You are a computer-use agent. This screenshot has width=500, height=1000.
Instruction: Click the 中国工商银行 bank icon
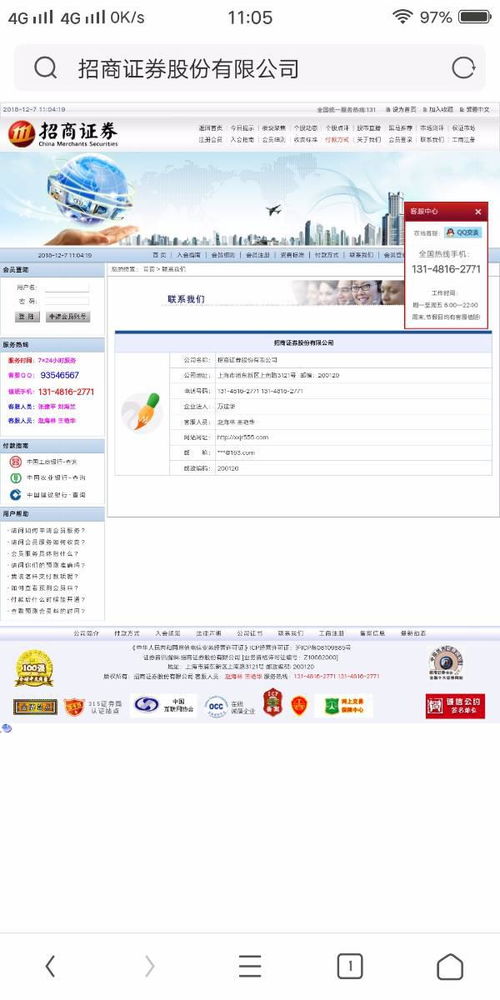tap(15, 461)
